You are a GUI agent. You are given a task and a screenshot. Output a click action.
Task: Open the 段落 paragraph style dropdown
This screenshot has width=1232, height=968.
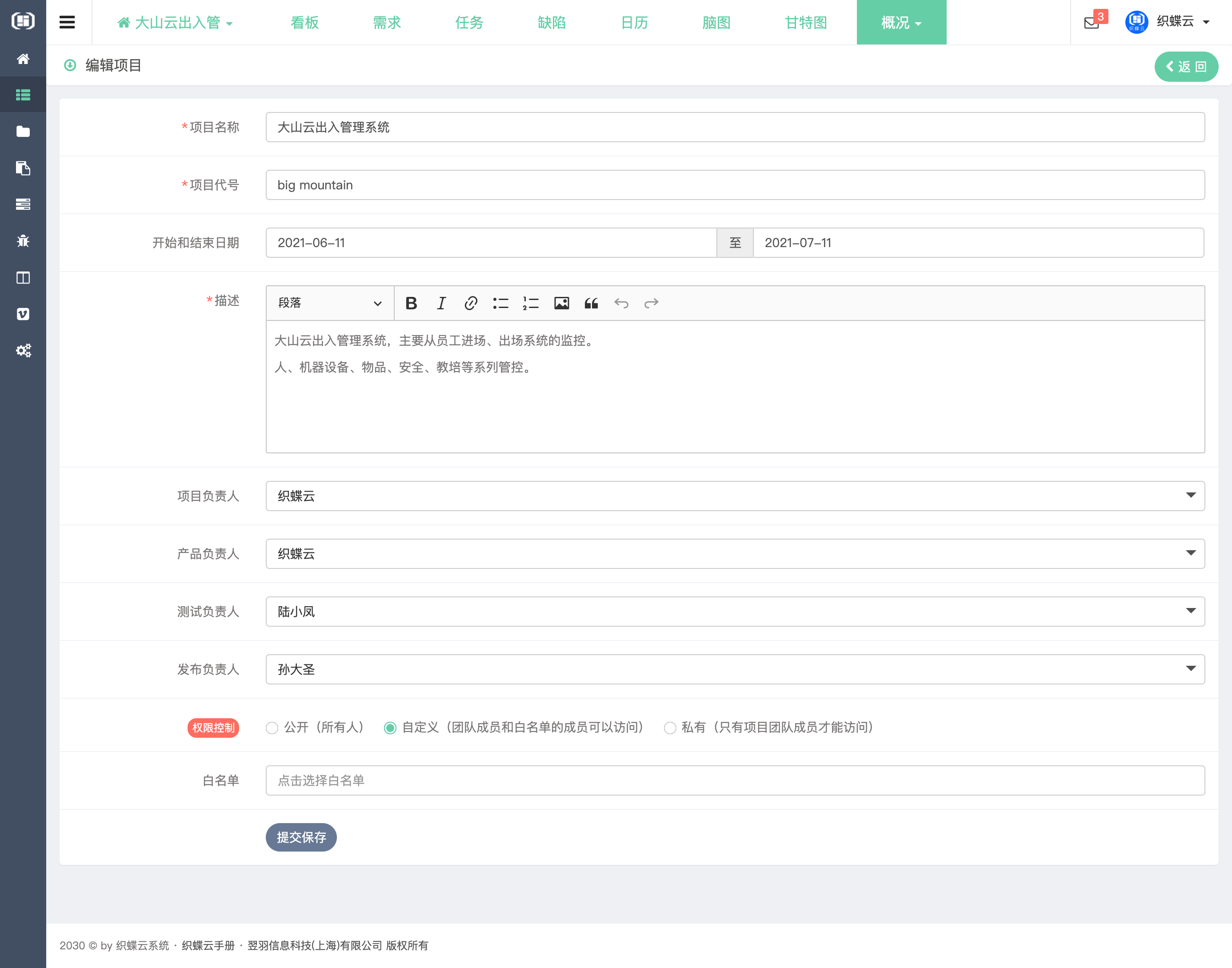(x=329, y=303)
